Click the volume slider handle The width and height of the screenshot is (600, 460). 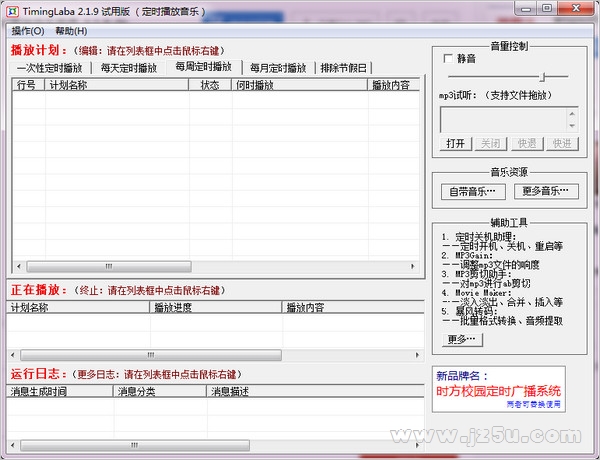(x=542, y=77)
